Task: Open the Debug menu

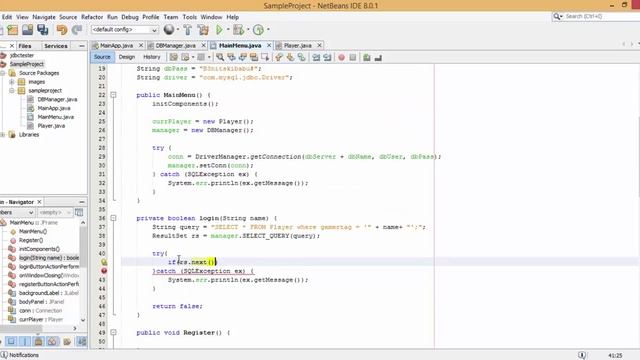Action: tap(130, 17)
